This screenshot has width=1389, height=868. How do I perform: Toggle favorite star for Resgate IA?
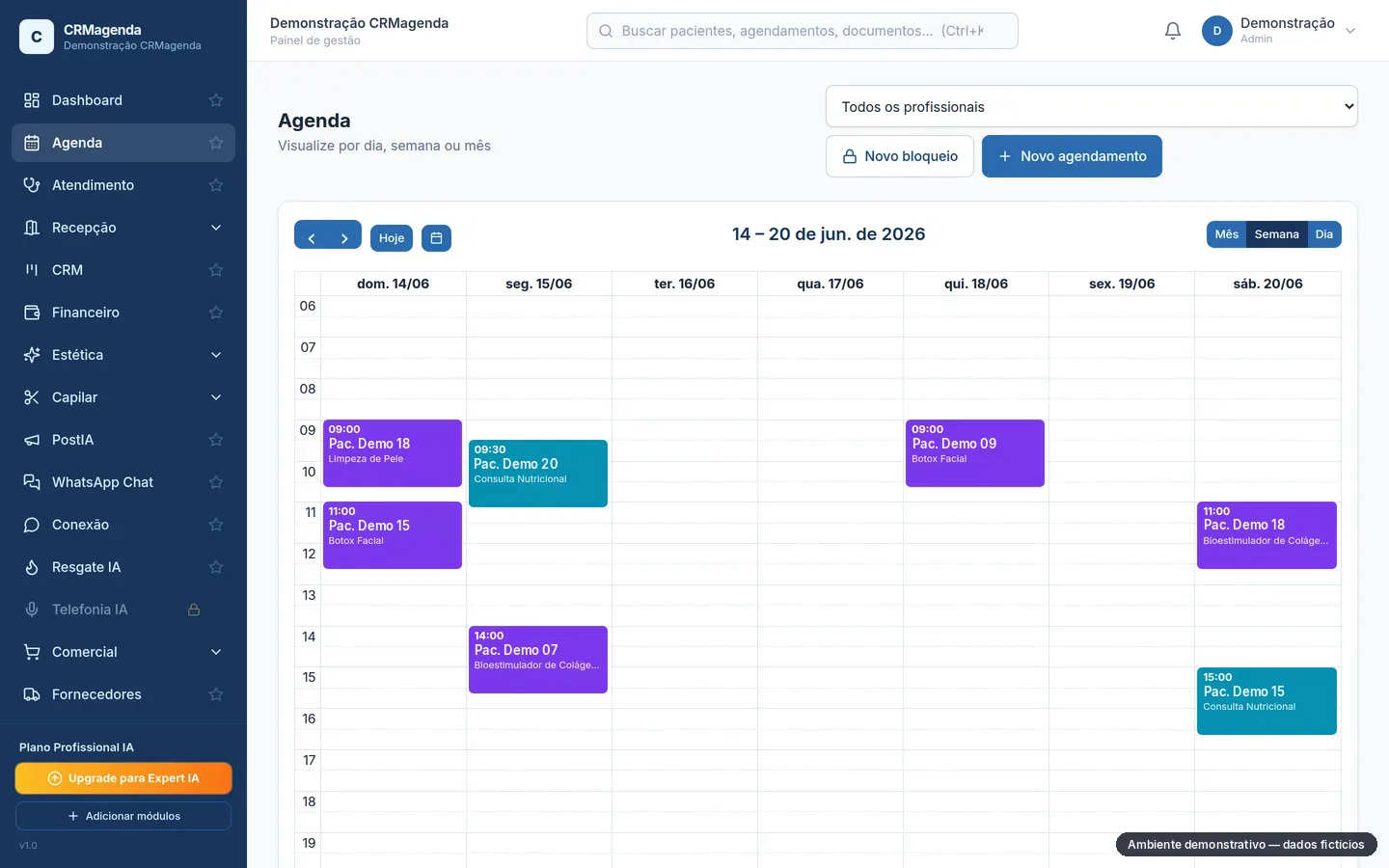[216, 567]
